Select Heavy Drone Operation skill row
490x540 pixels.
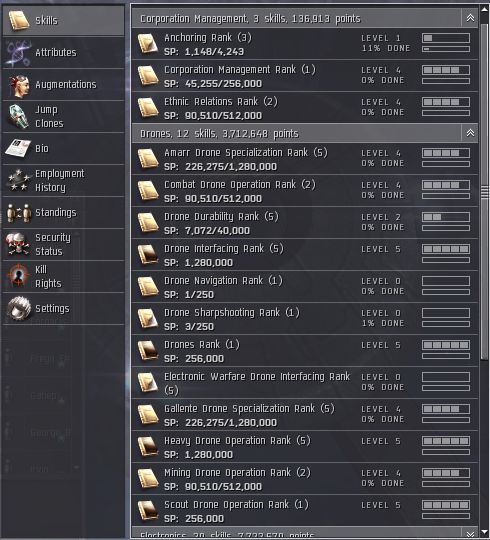(x=305, y=447)
